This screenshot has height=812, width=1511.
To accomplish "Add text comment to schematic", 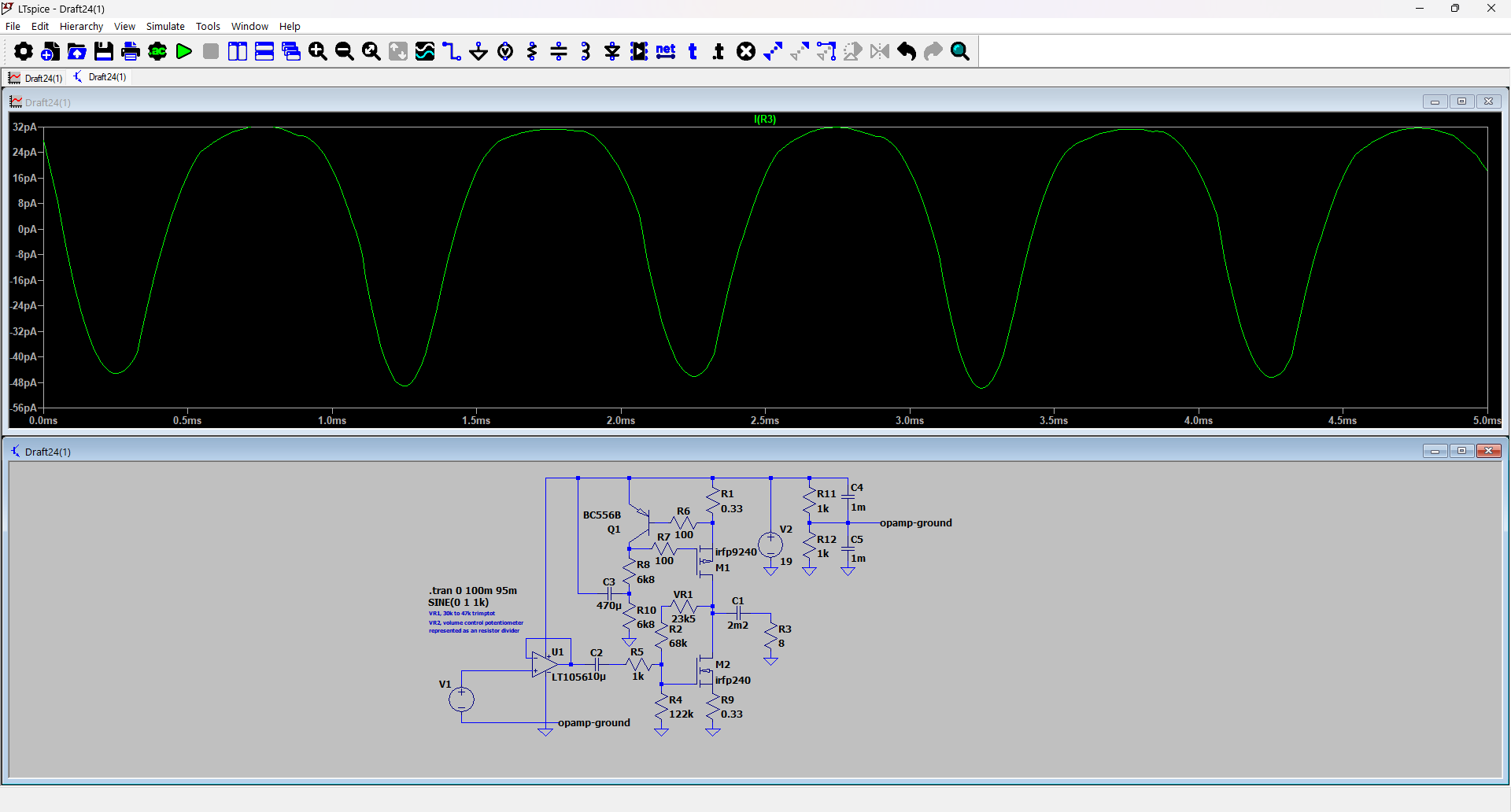I will (x=693, y=52).
